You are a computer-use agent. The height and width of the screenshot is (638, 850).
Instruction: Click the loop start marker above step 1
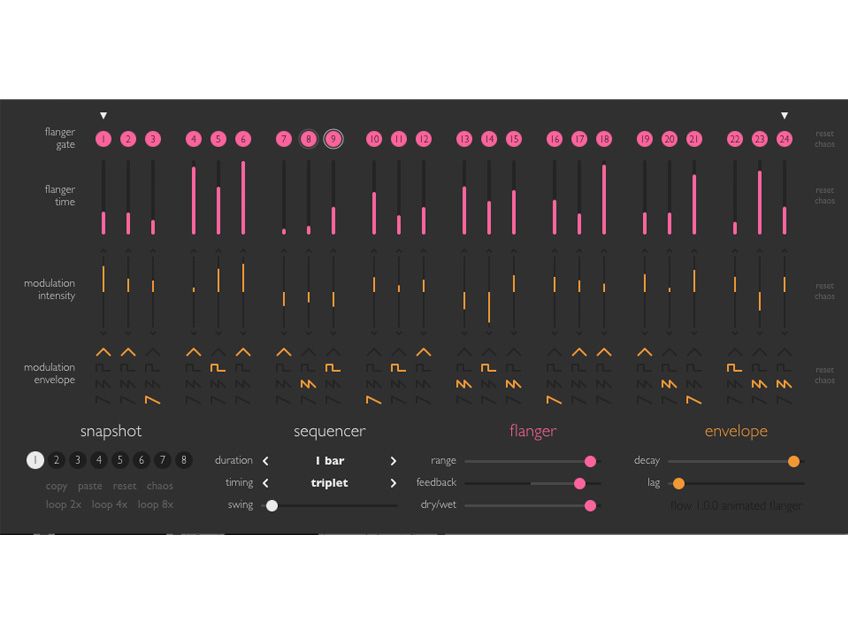tap(103, 114)
